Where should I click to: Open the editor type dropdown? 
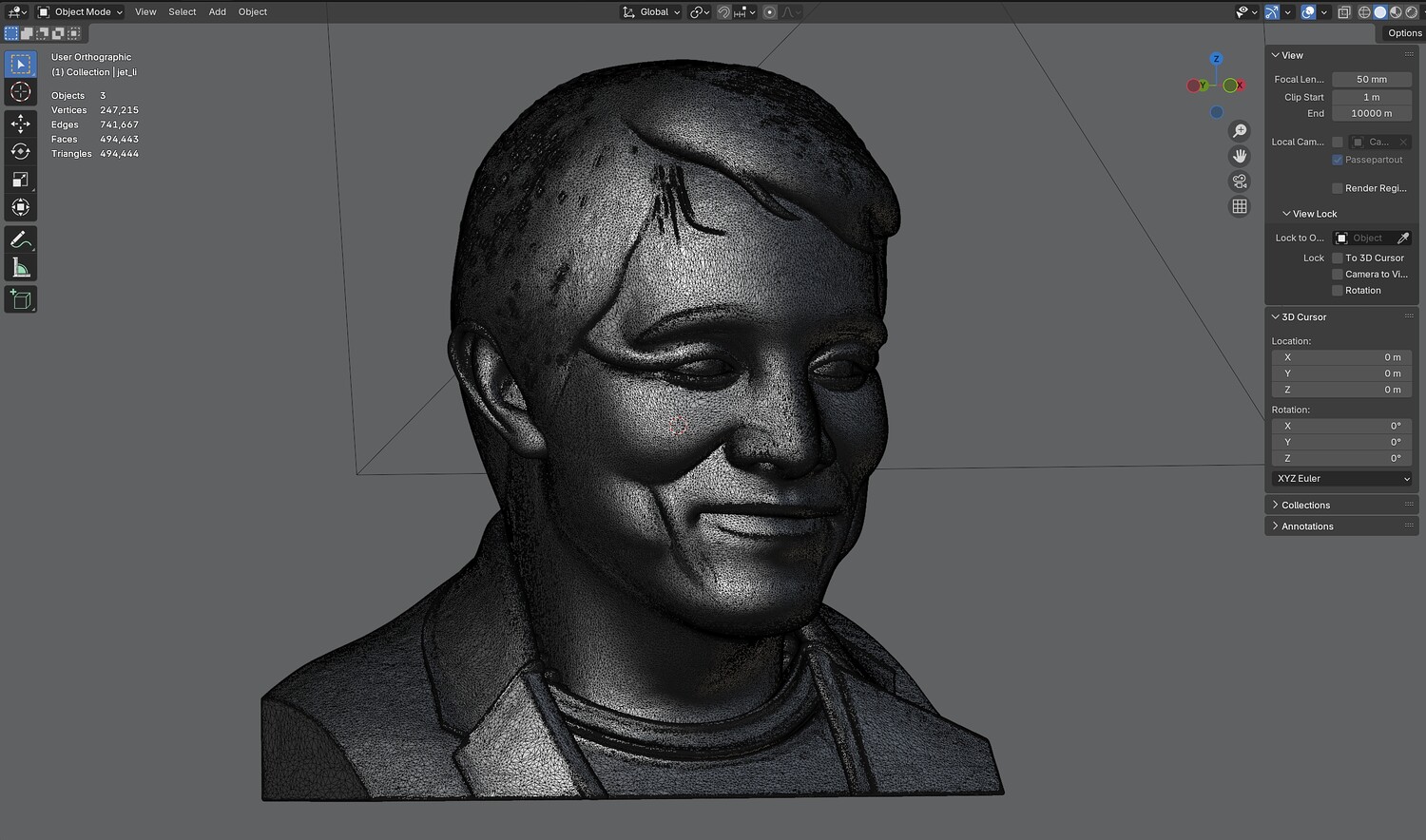[17, 12]
